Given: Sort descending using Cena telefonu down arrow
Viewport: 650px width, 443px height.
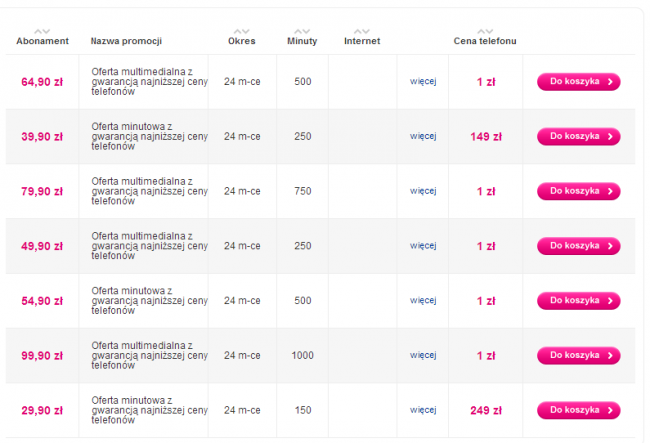Looking at the screenshot, I should tap(489, 31).
